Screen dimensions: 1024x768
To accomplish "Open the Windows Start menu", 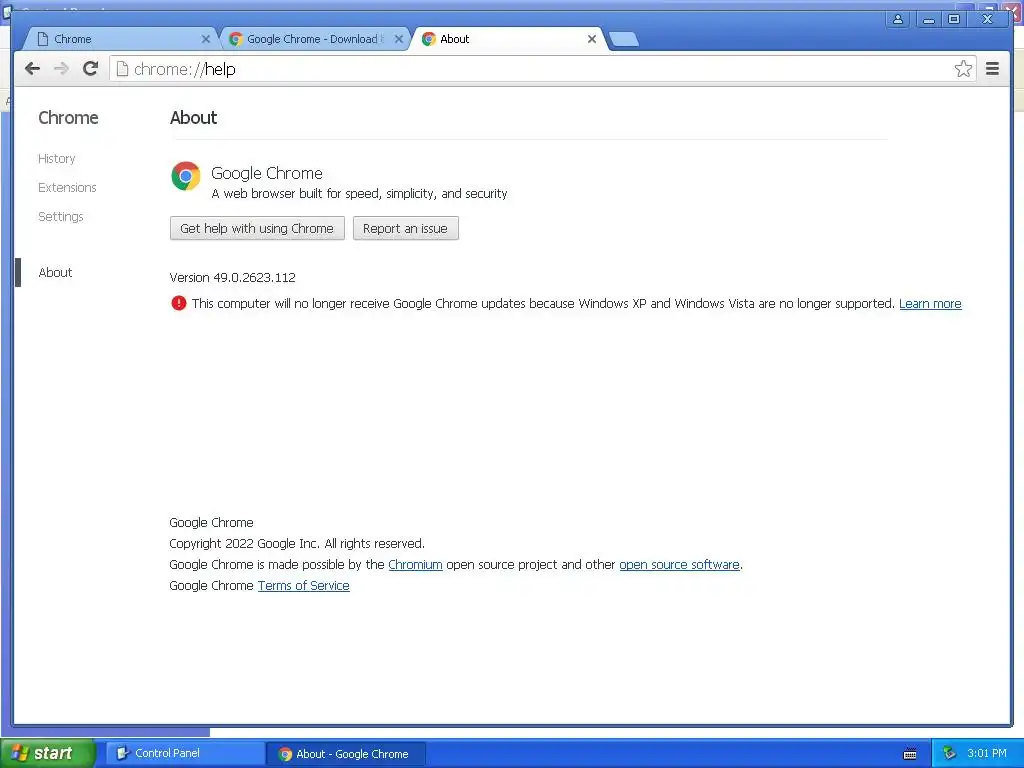I will coord(47,753).
